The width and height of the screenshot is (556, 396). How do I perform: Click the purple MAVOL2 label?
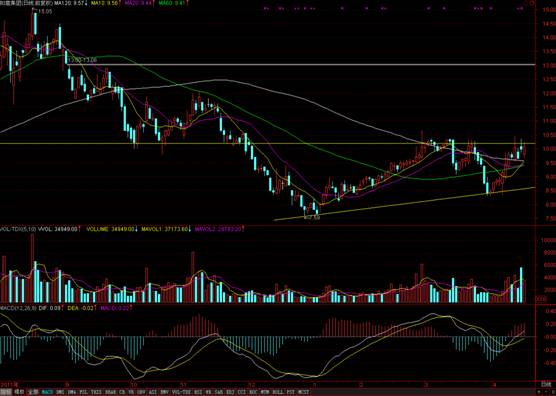[217, 229]
